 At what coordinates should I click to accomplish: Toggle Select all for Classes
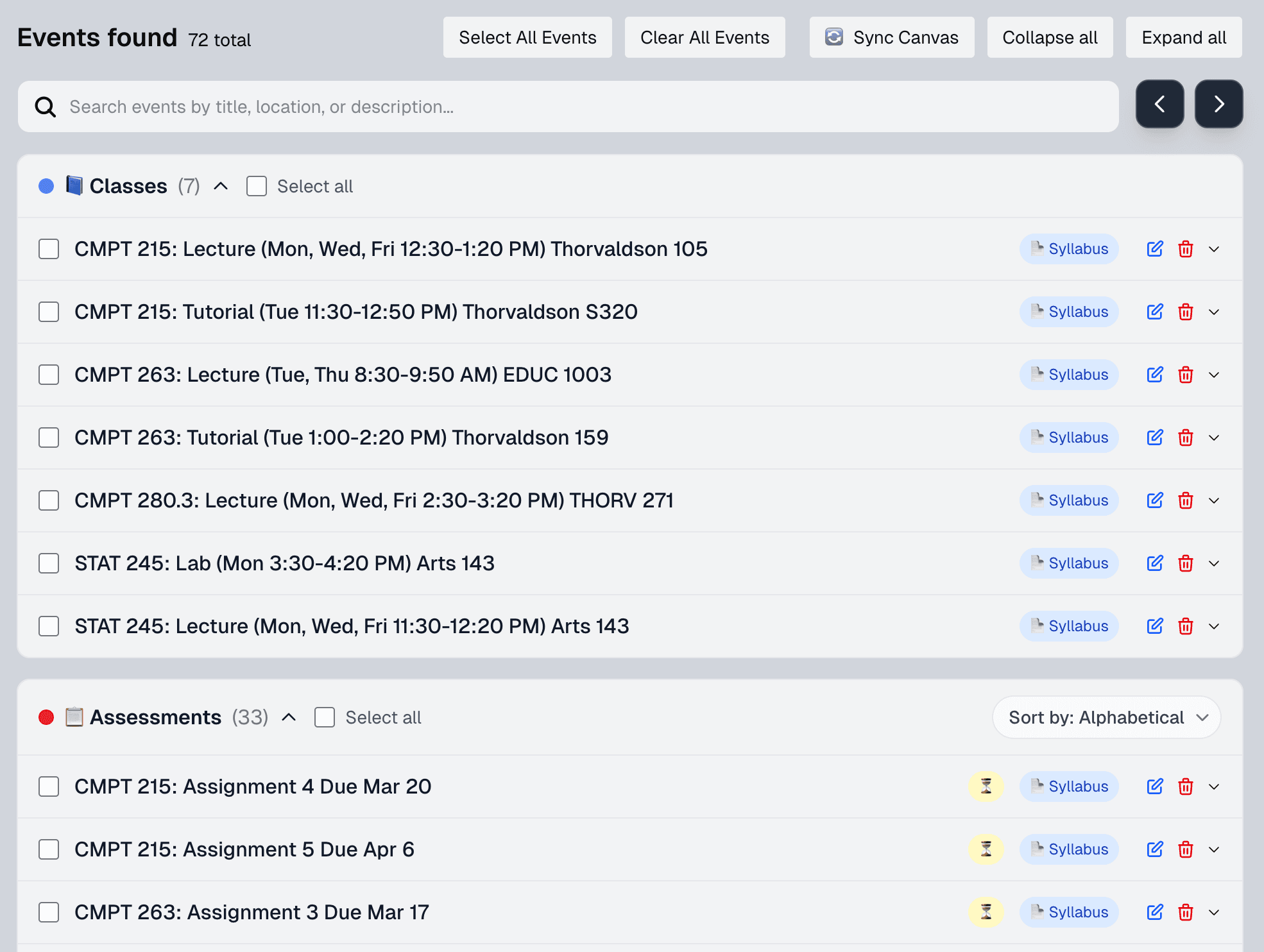coord(256,186)
